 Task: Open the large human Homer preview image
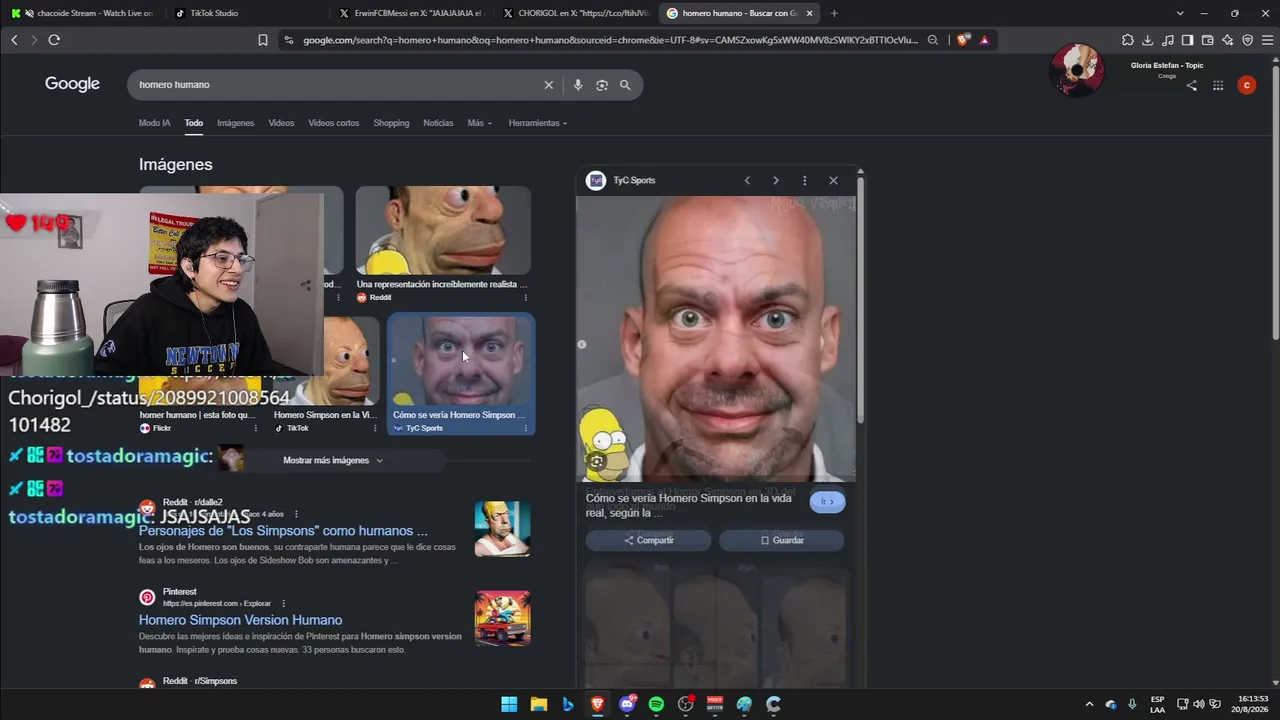[x=716, y=339]
